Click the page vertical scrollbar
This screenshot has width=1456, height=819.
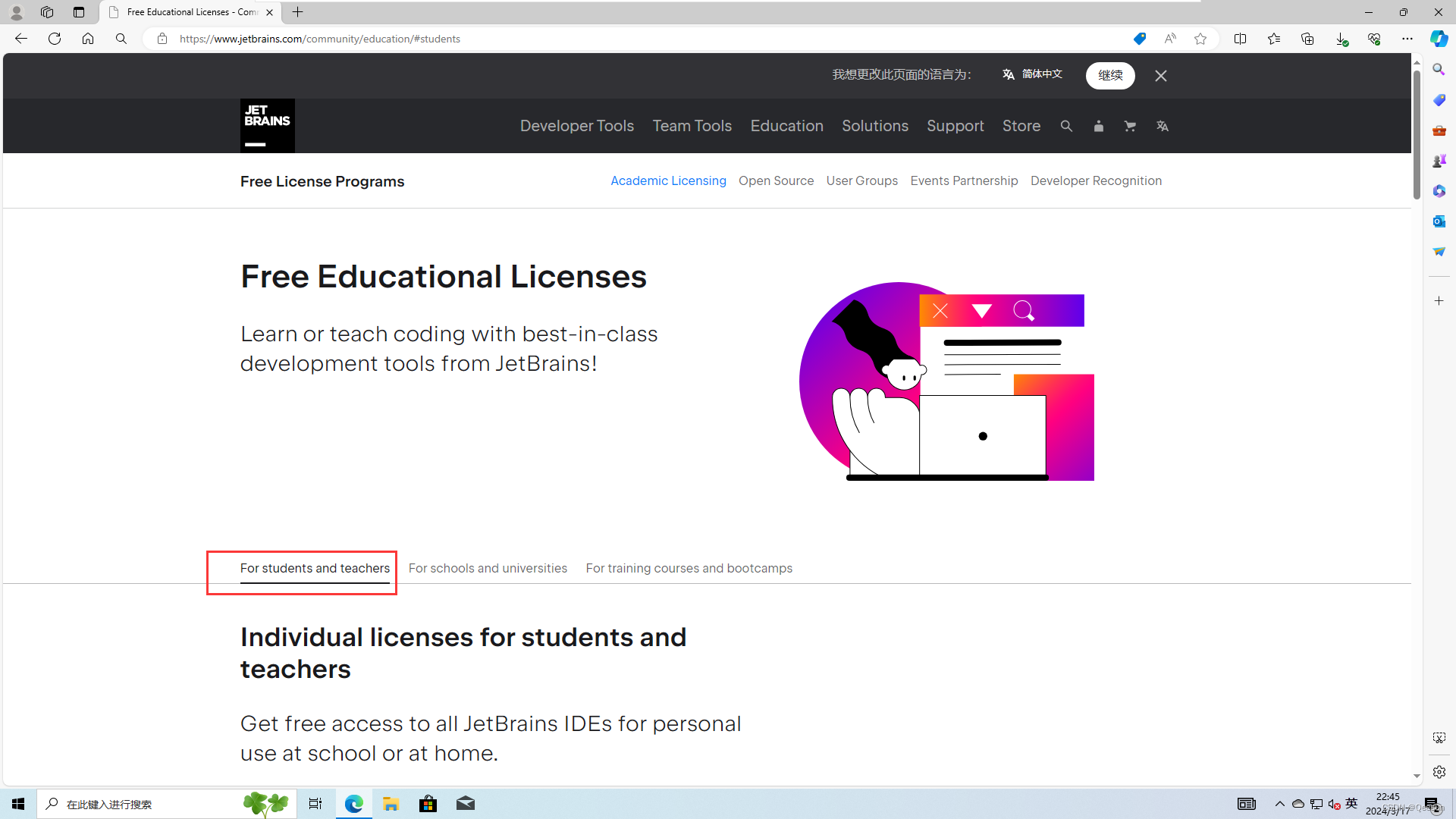pos(1417,135)
